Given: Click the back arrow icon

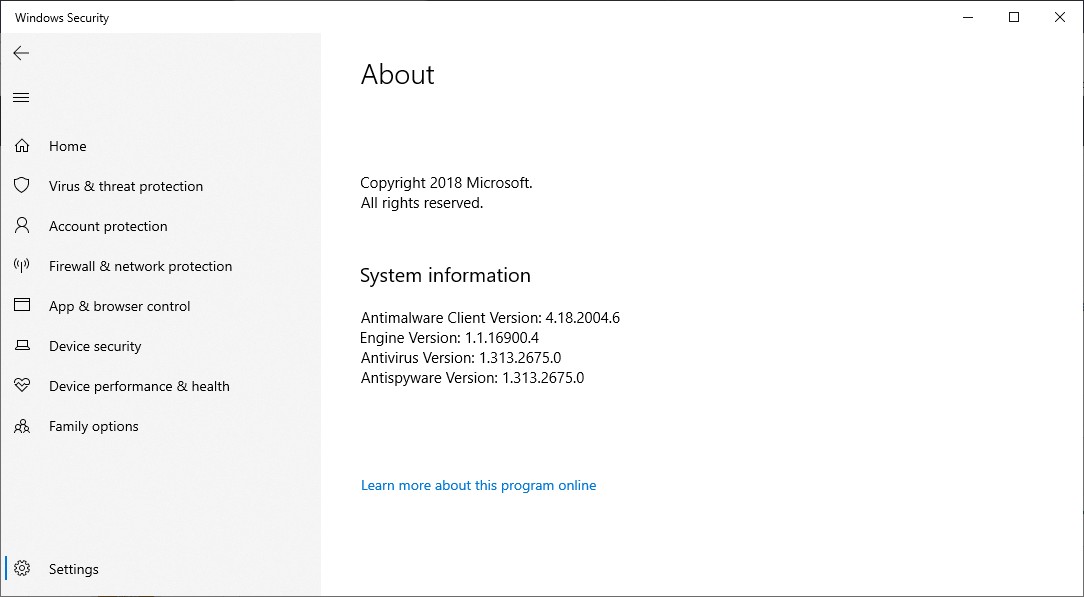Looking at the screenshot, I should coord(21,53).
